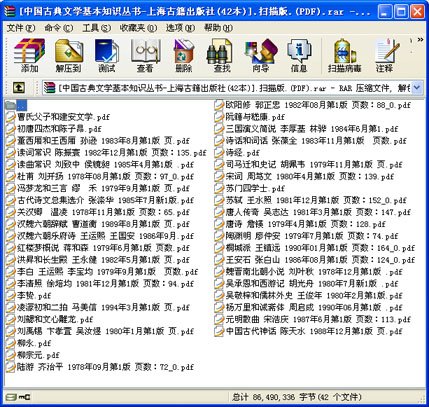Select the 苏轼 王水照 file
Image resolution: width=429 pixels, height=407 pixels.
pos(311,201)
